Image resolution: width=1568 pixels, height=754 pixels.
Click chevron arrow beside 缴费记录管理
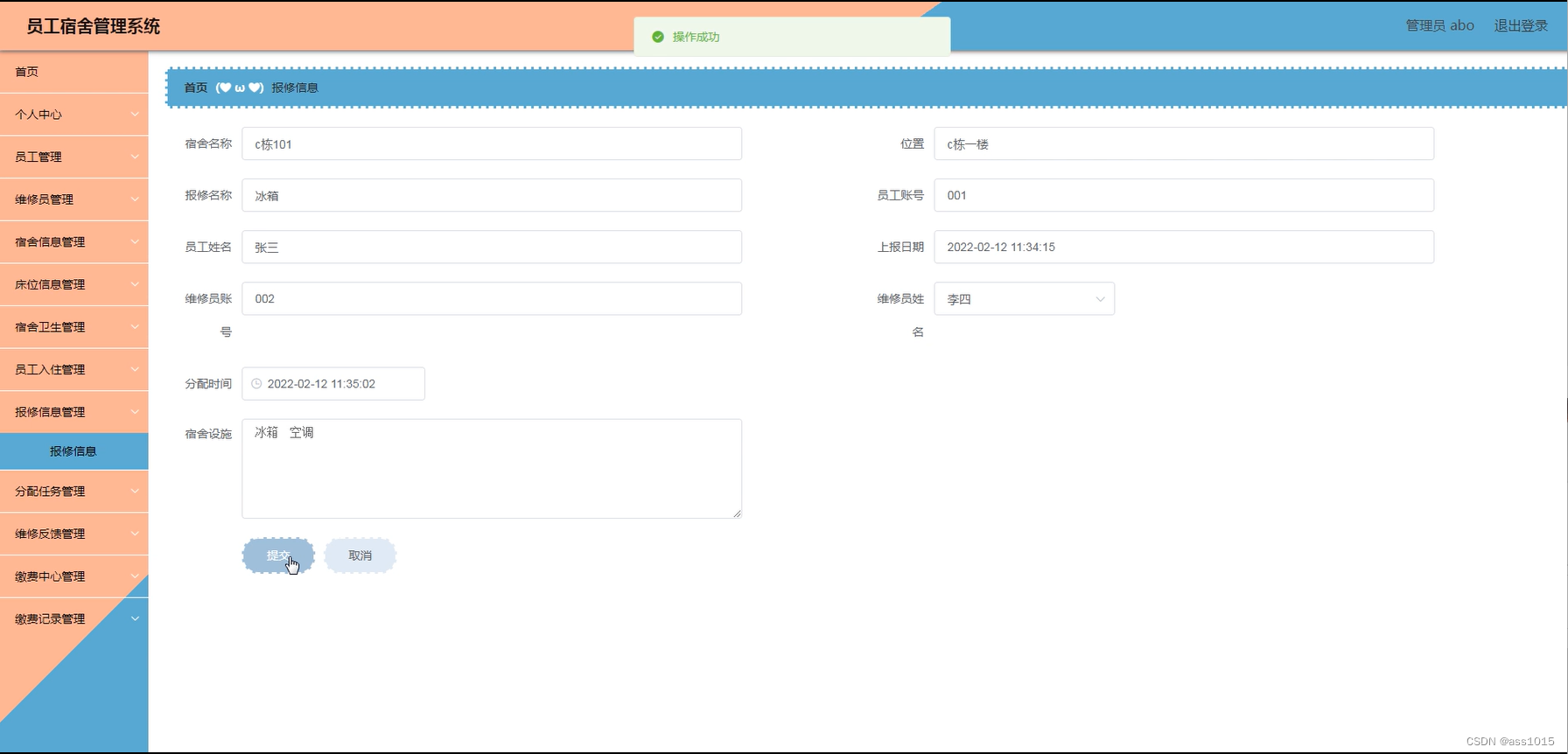pos(135,619)
